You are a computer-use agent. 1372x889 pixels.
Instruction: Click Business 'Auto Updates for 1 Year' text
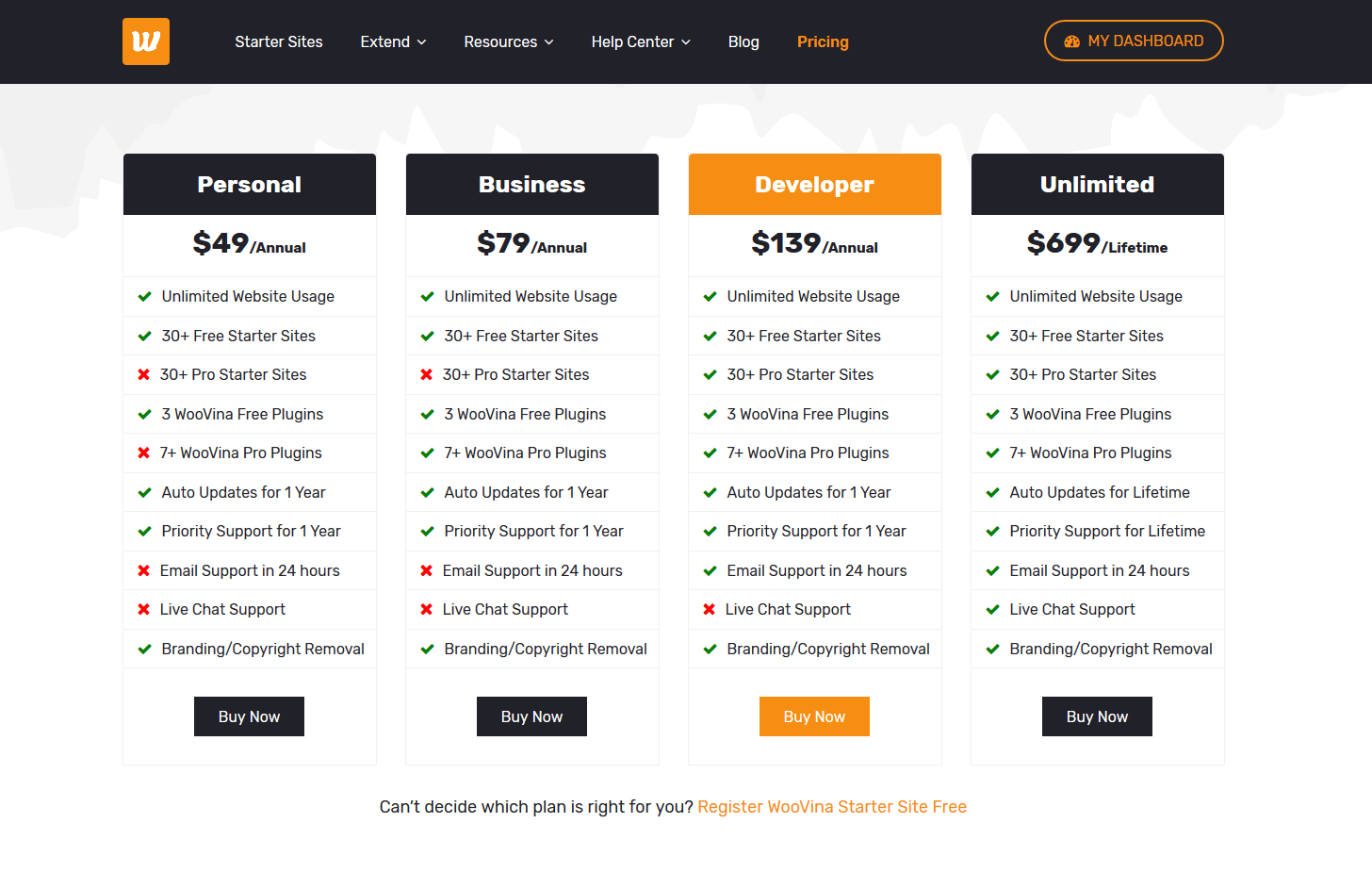pyautogui.click(x=526, y=492)
